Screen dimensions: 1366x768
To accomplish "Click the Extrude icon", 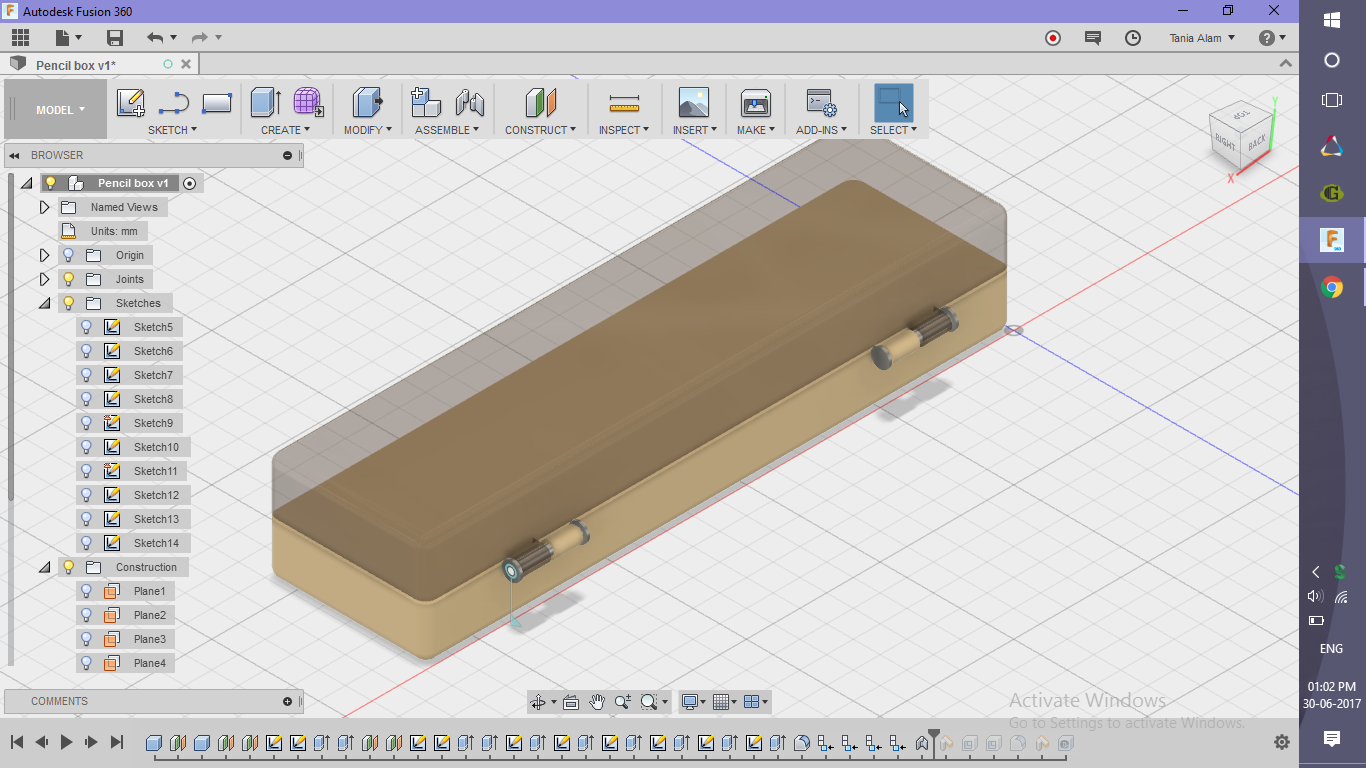I will tap(265, 103).
